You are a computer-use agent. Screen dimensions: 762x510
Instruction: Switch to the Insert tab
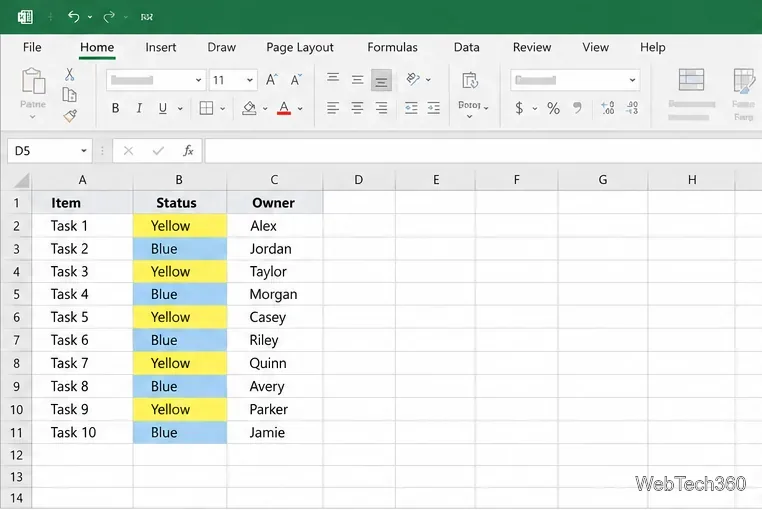pos(160,47)
